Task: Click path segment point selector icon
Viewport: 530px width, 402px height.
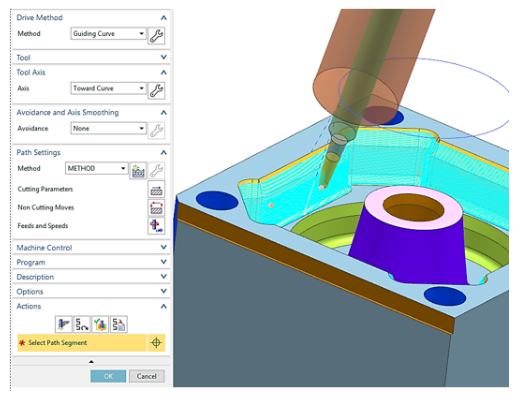Action: point(156,343)
